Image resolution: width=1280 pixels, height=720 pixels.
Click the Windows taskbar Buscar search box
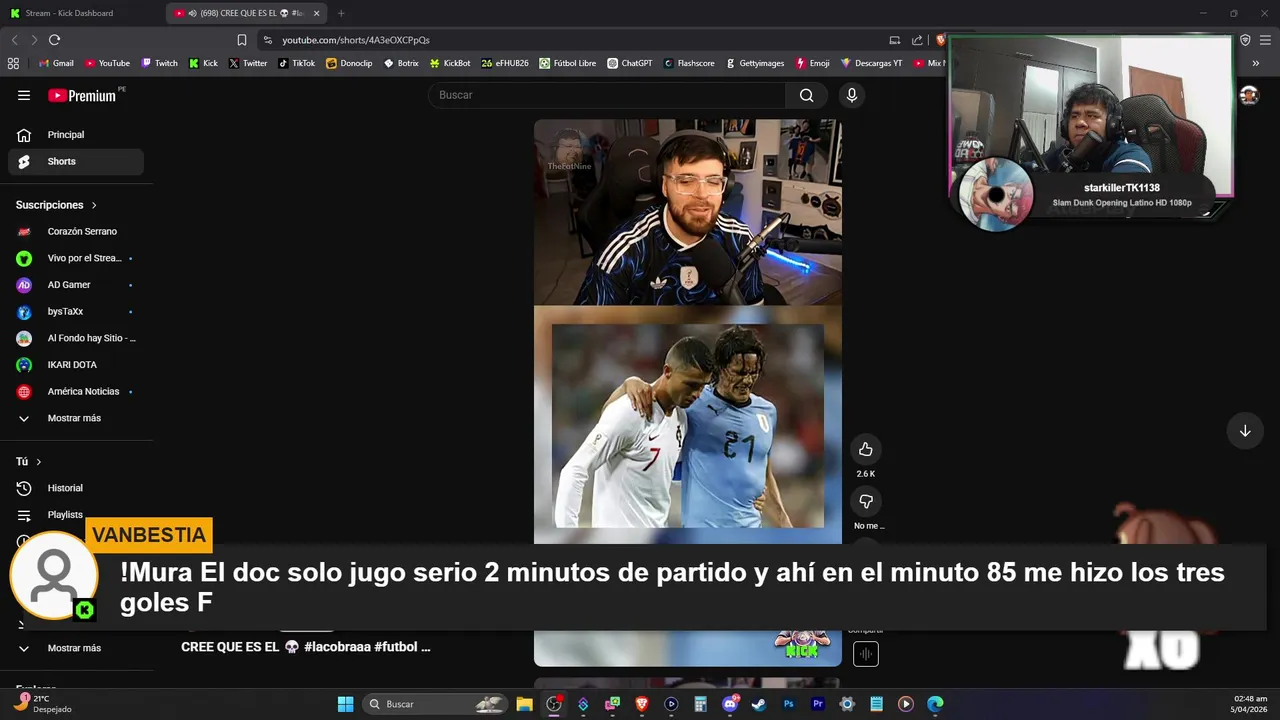coord(435,704)
